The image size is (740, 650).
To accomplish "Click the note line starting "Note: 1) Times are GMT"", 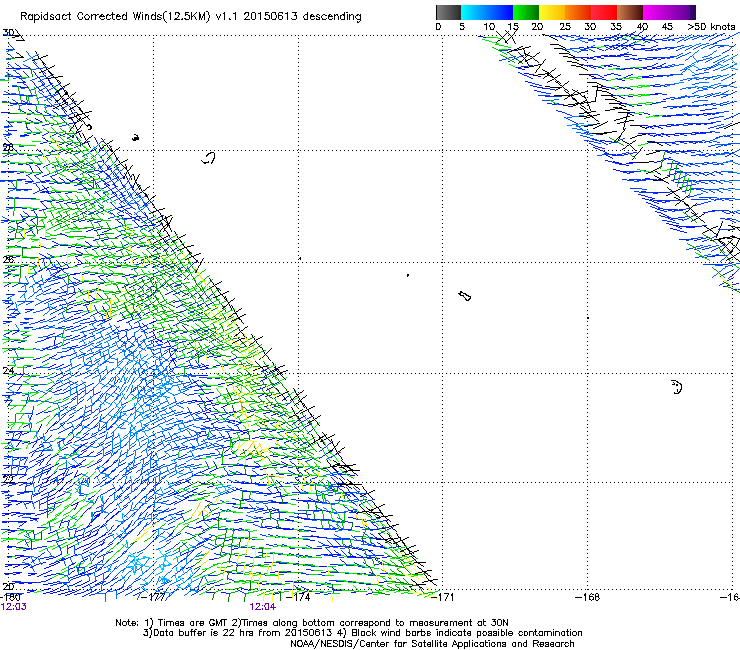I will (x=312, y=623).
